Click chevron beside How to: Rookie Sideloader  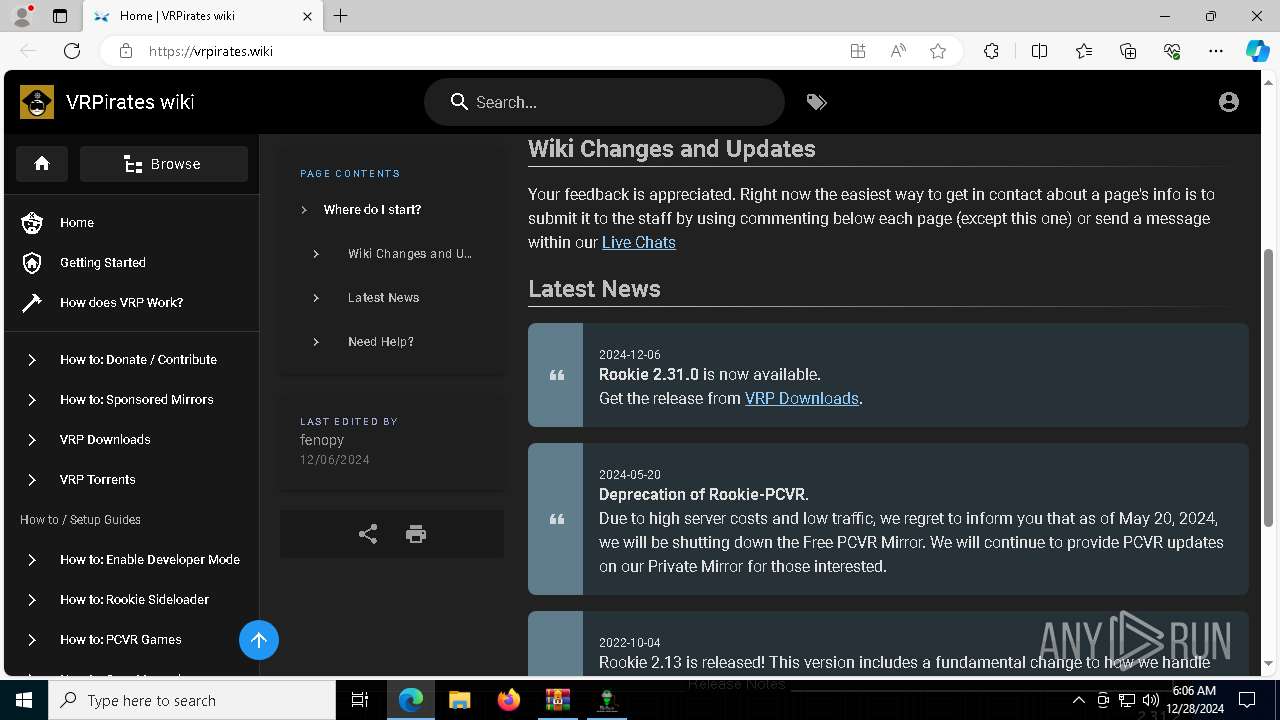[32, 600]
